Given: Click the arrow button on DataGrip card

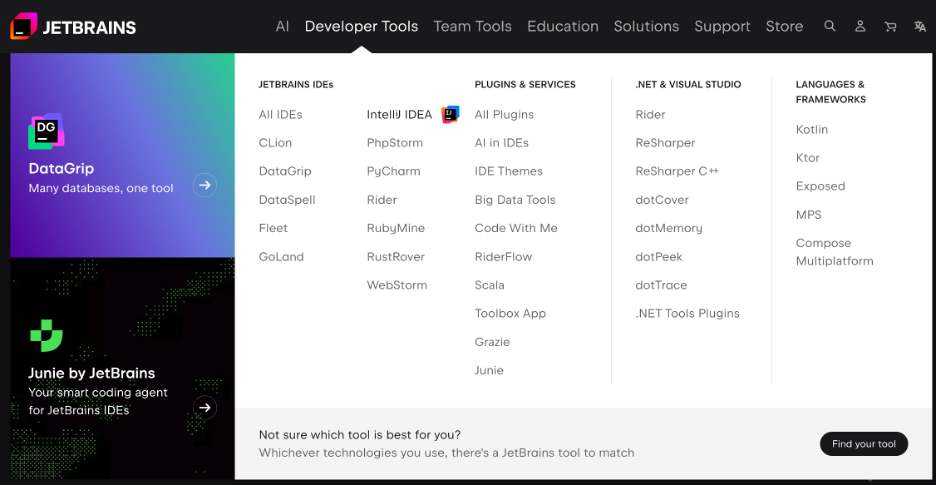Looking at the screenshot, I should coord(205,185).
